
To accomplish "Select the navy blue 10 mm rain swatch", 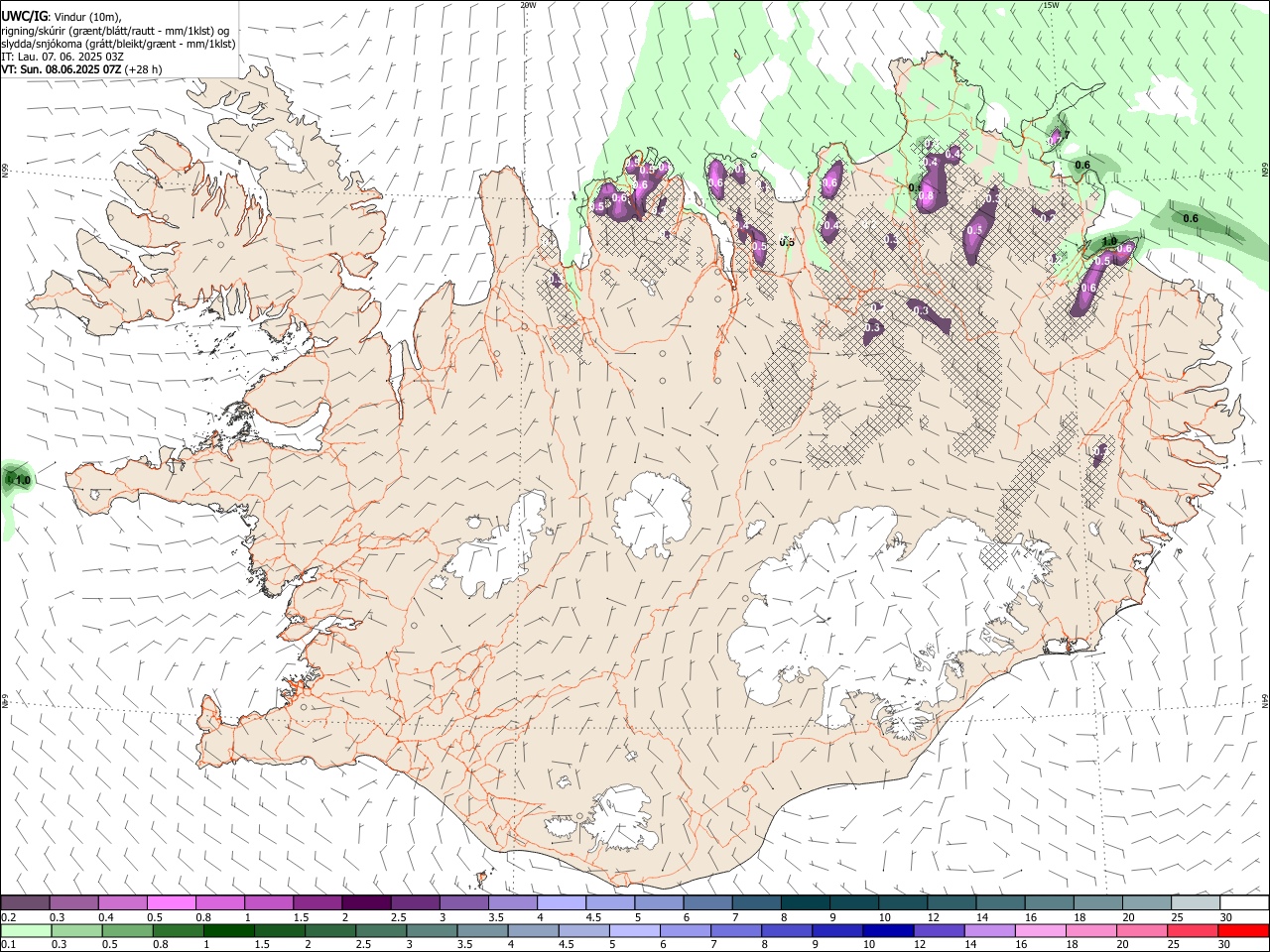I will coord(889,930).
